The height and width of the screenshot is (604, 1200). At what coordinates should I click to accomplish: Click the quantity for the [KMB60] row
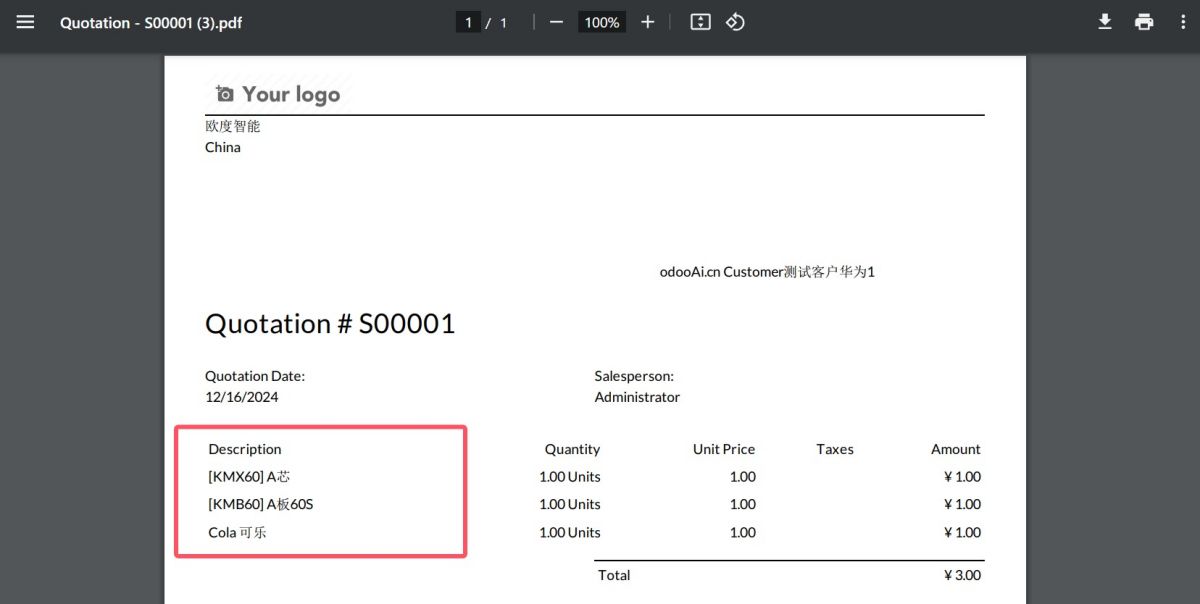point(570,504)
